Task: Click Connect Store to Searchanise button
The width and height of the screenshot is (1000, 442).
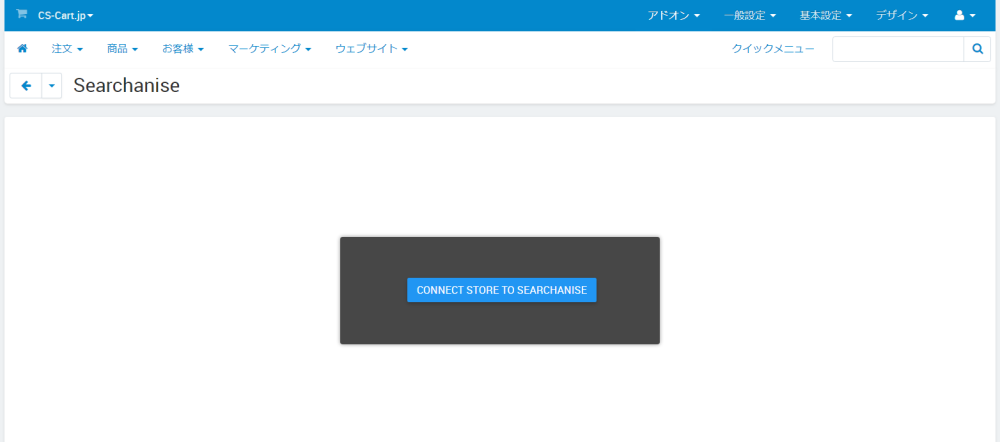Action: coord(501,290)
